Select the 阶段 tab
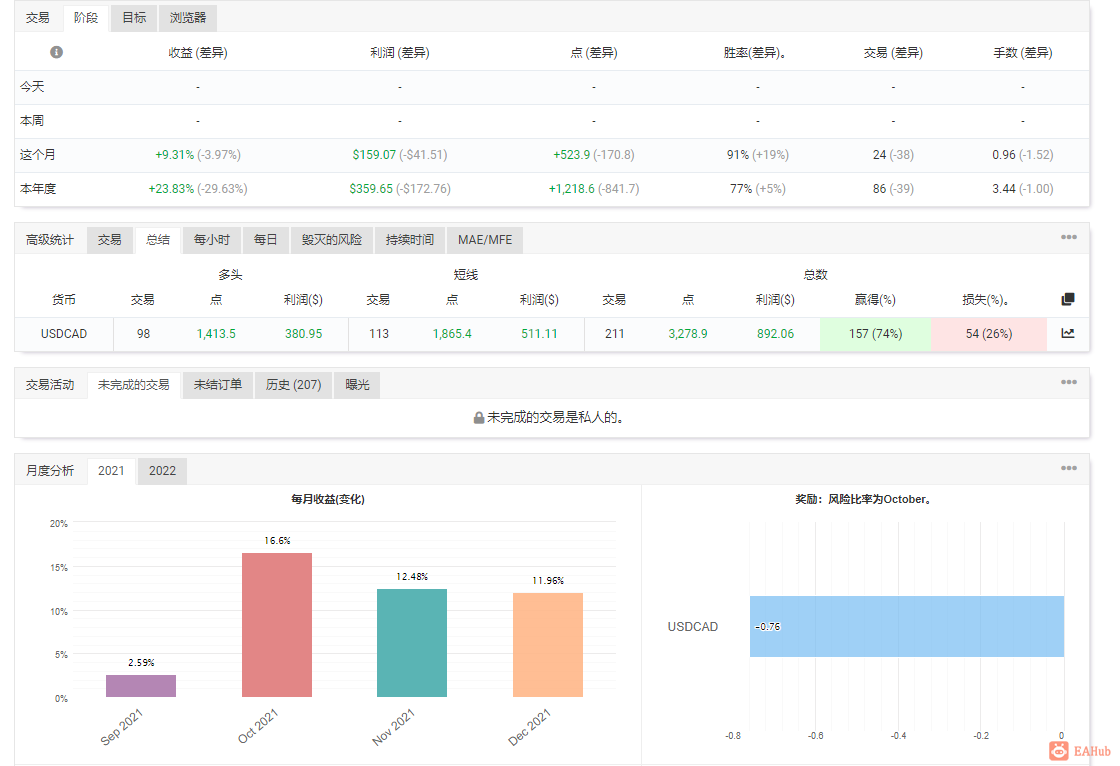 pos(86,18)
